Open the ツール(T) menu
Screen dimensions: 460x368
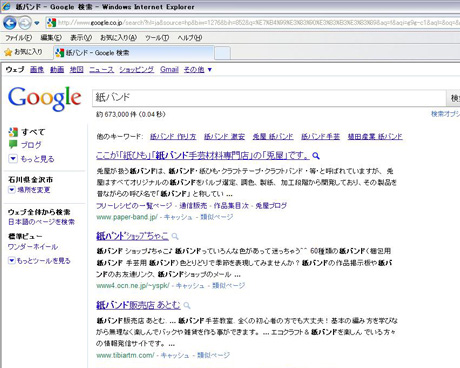157,38
